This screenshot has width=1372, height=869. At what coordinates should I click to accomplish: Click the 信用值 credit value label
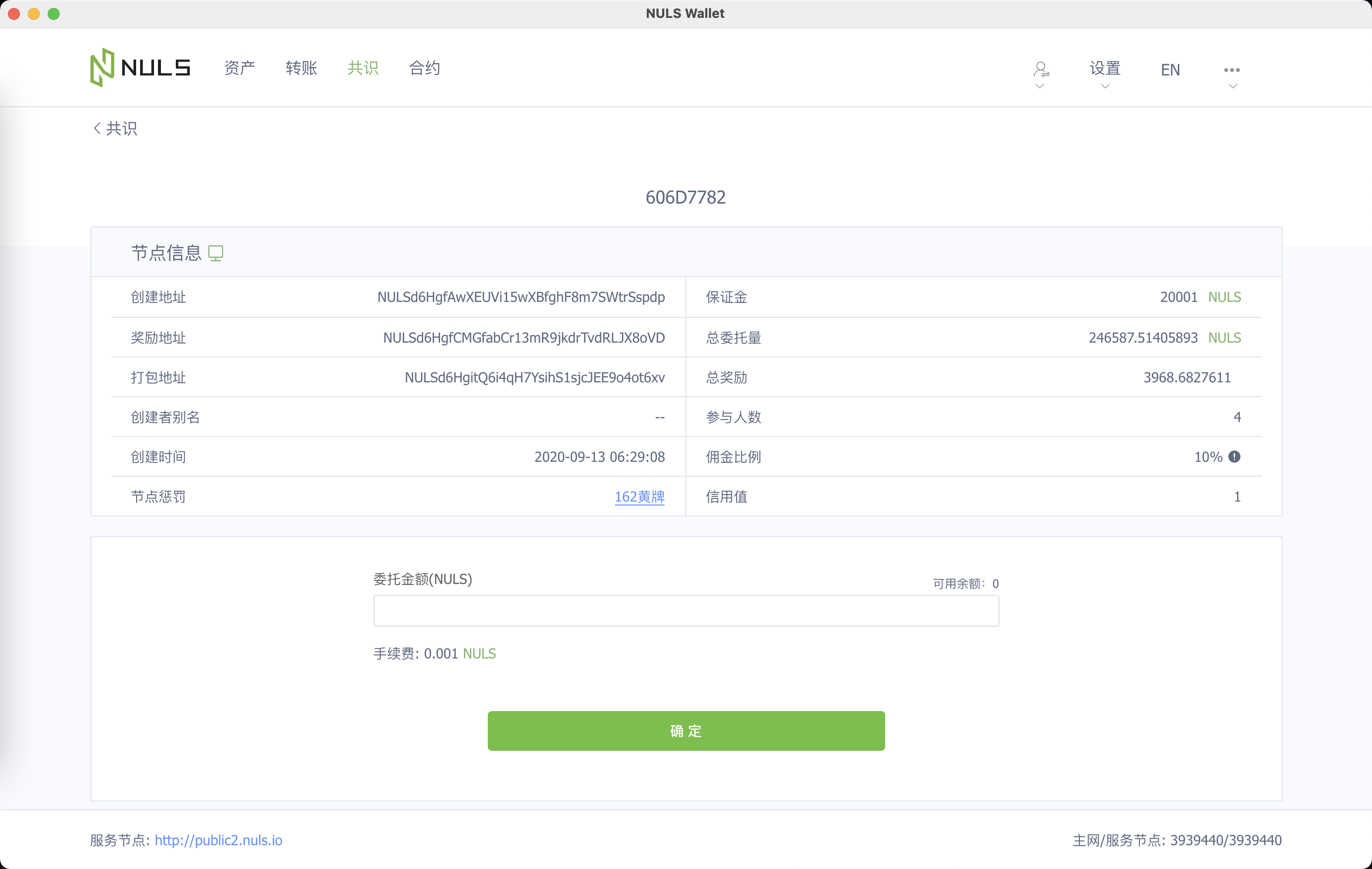[x=726, y=497]
